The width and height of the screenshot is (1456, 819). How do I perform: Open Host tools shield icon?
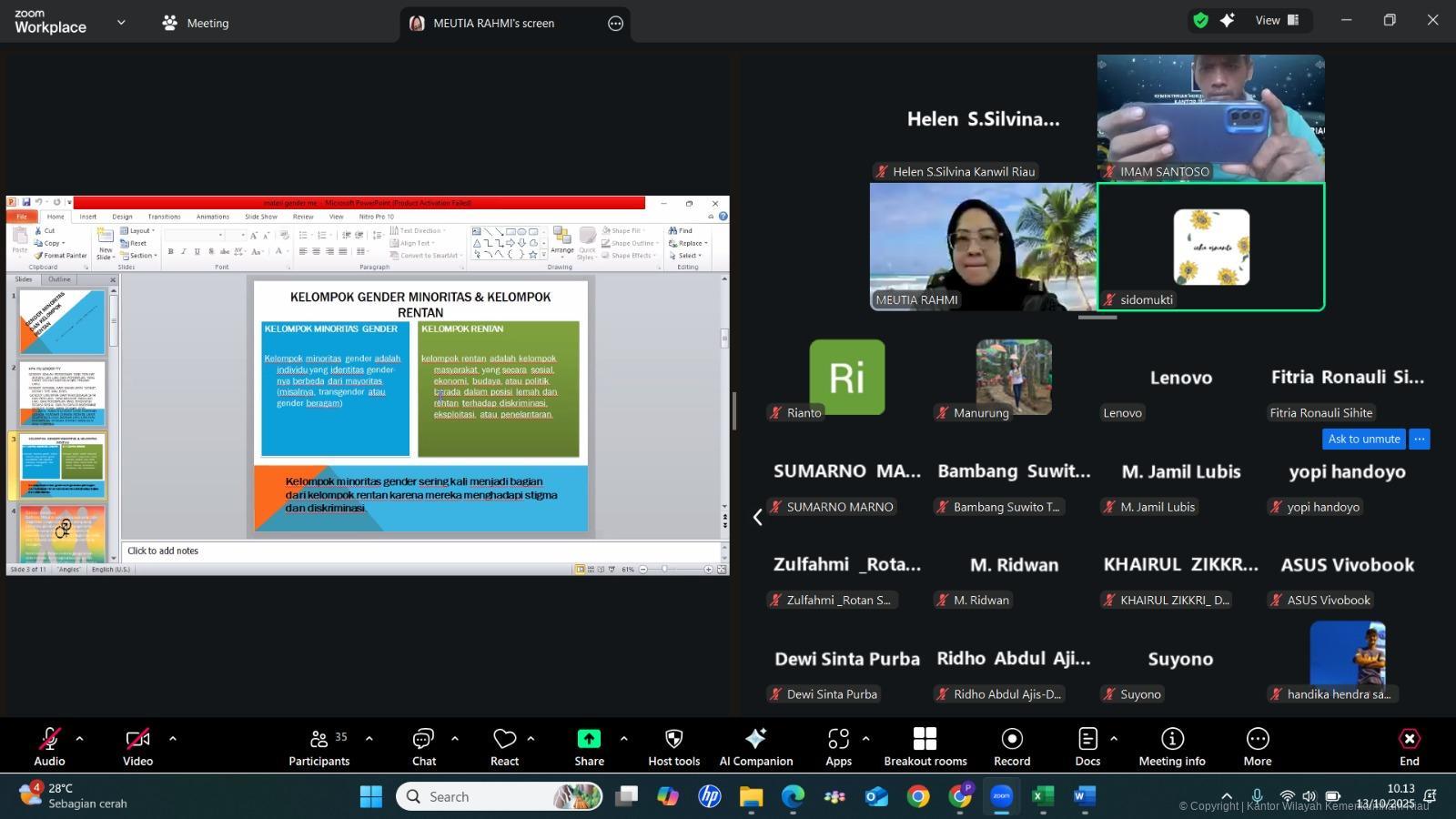point(673,739)
